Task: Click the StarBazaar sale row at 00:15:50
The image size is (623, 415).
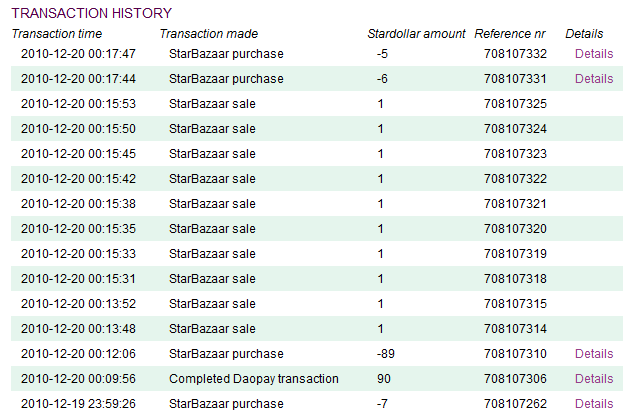Action: point(317,129)
